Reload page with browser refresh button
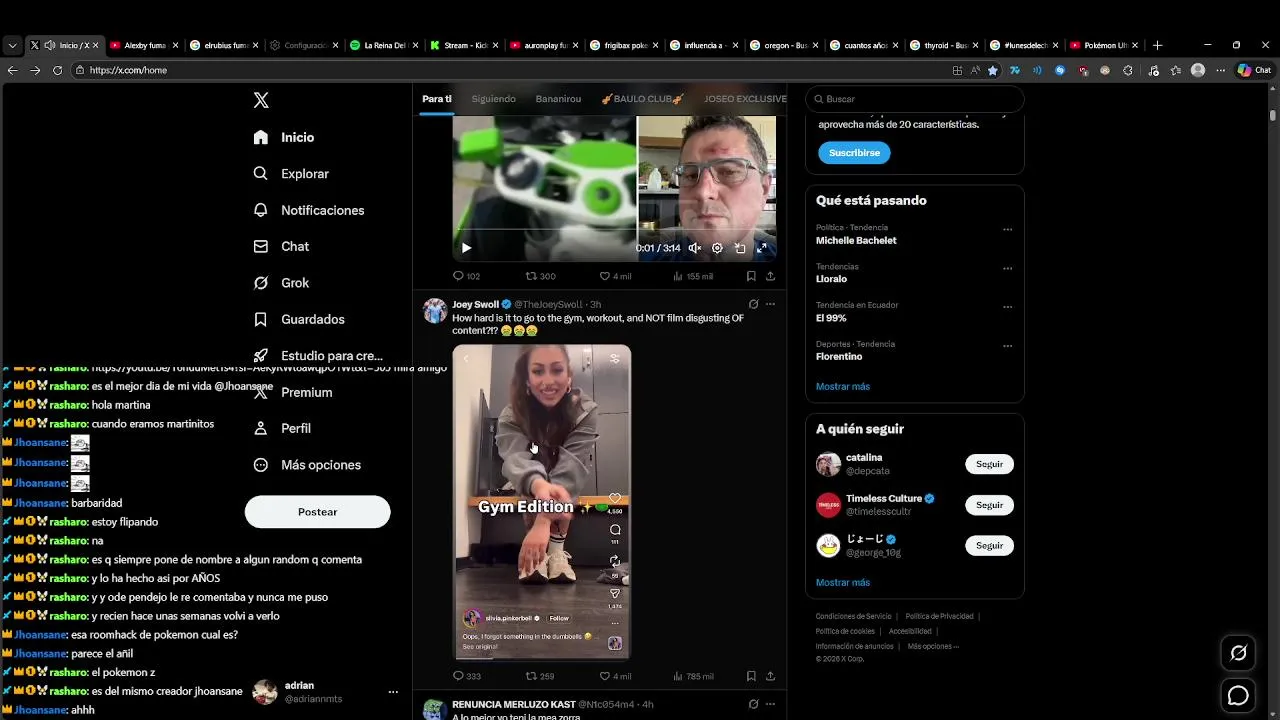 (x=57, y=70)
